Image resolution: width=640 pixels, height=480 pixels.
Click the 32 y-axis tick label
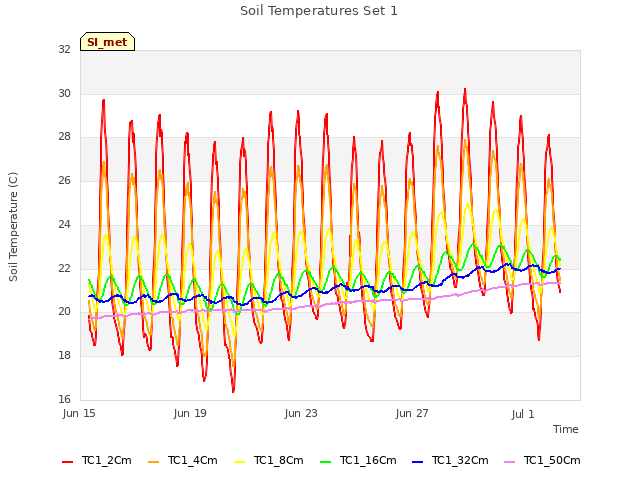pyautogui.click(x=64, y=49)
